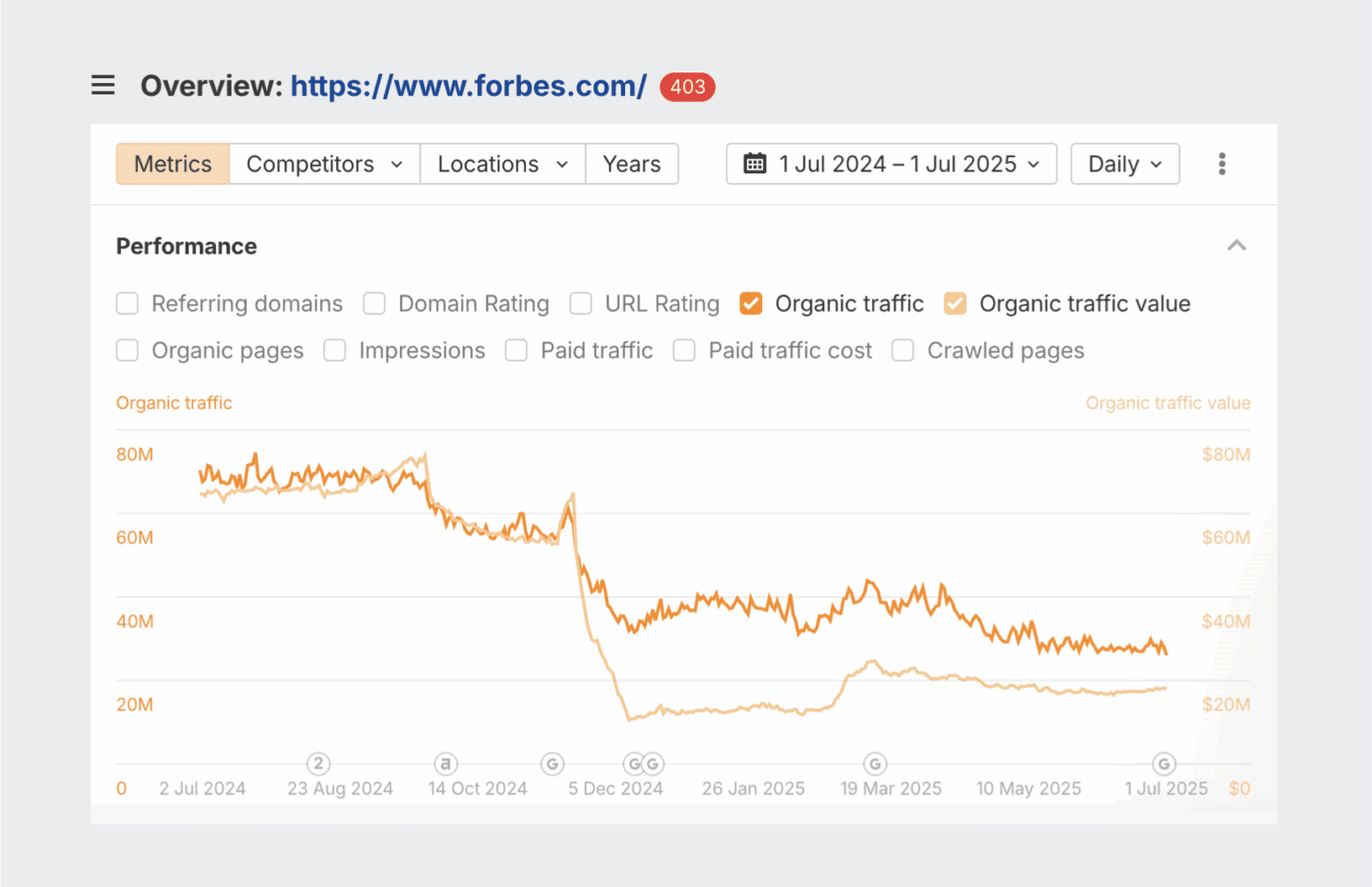The width and height of the screenshot is (1372, 887).
Task: Click the G marker near 19 Mar 2025
Action: tap(876, 764)
